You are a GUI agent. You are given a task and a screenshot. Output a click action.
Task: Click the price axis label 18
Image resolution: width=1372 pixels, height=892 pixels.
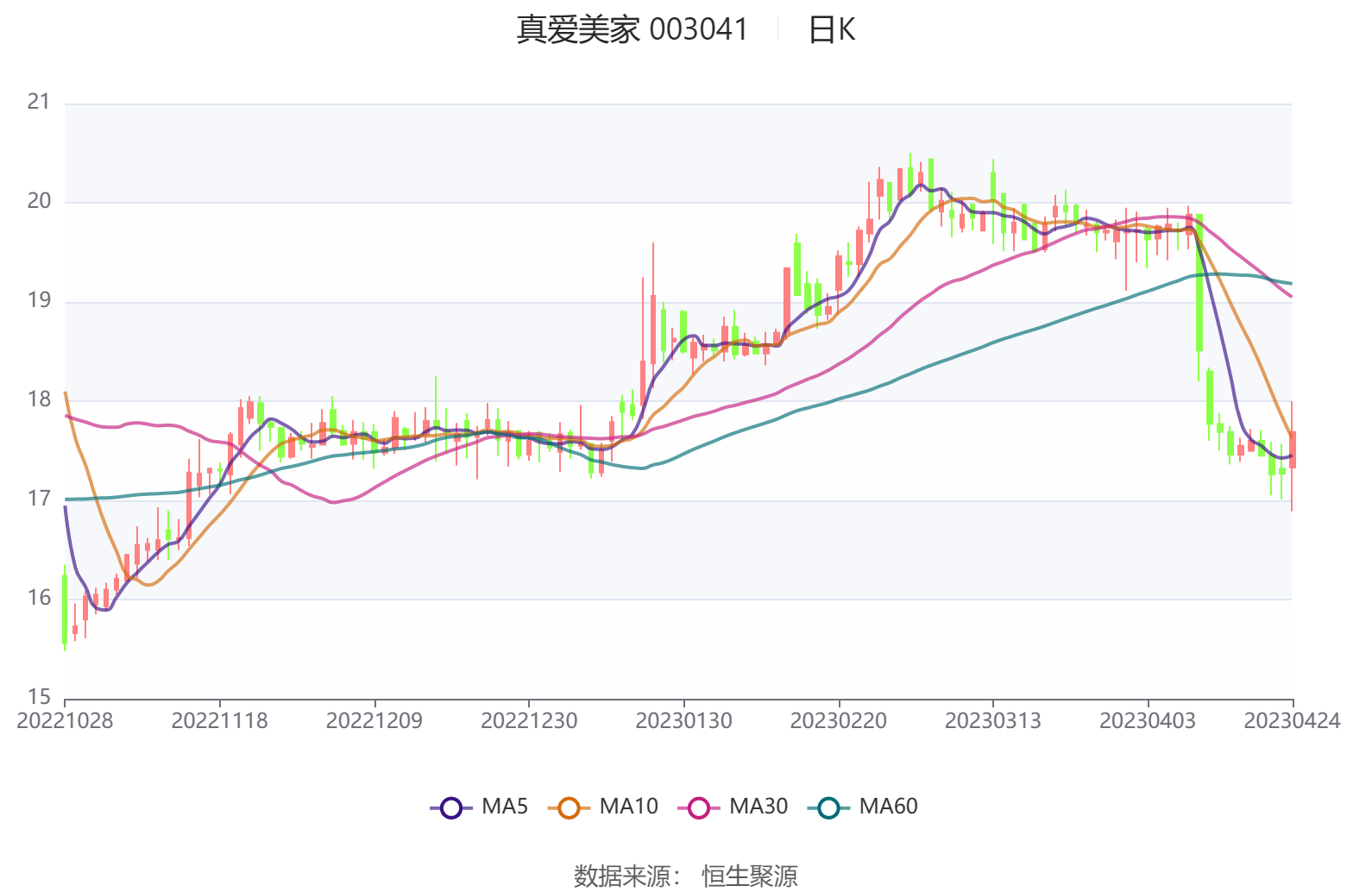pos(39,399)
